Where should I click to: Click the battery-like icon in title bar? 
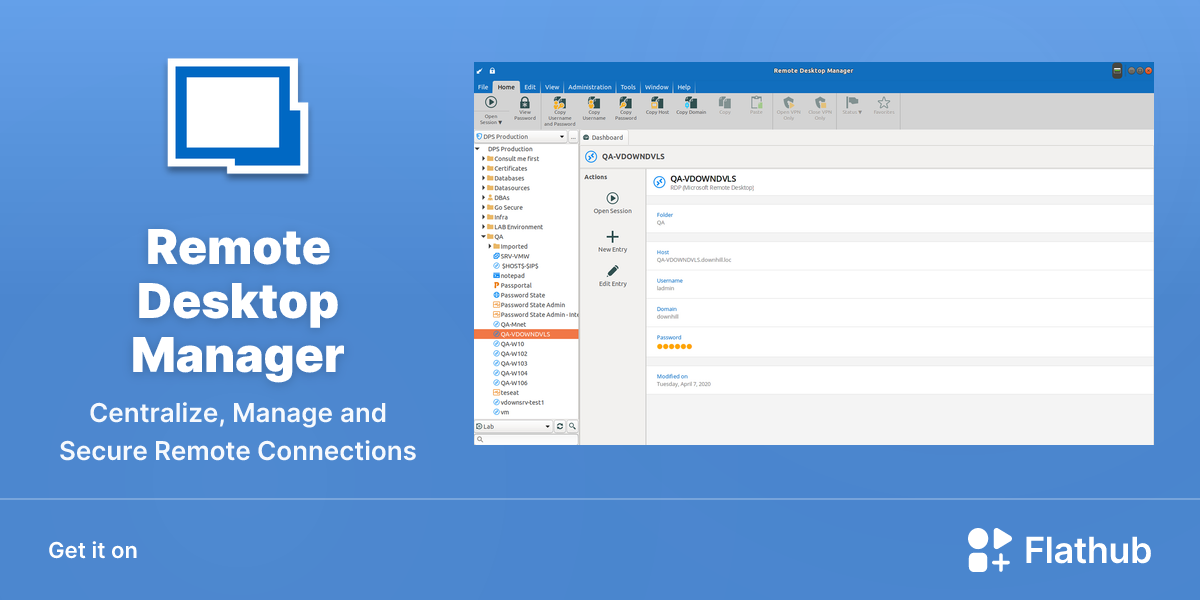click(1117, 71)
